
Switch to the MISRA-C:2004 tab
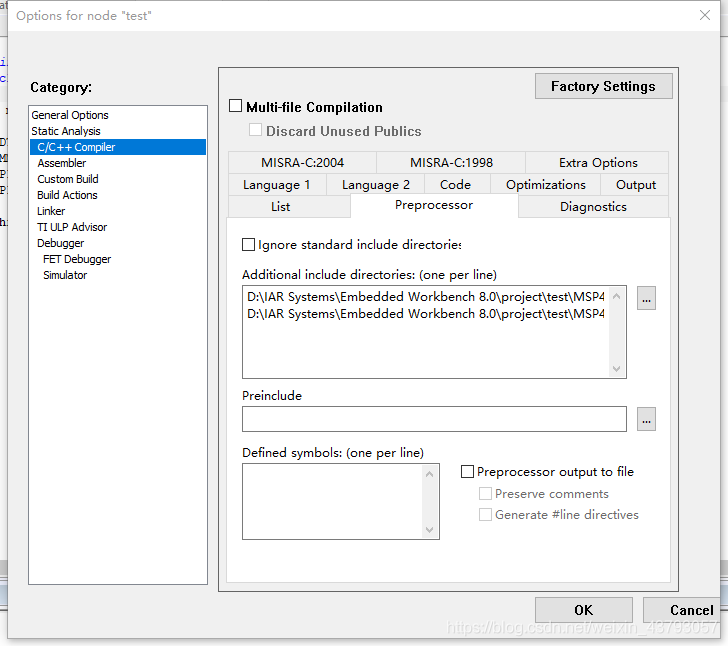[302, 163]
